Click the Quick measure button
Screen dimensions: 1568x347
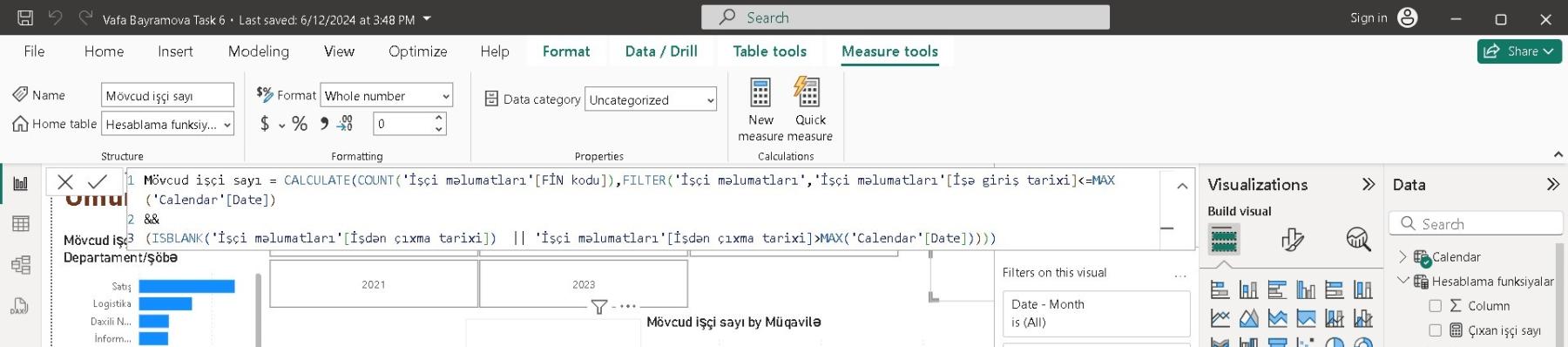(x=810, y=109)
